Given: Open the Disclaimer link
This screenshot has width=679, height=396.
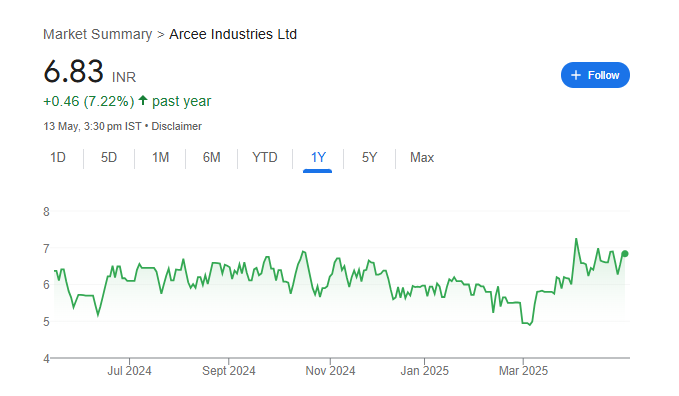Looking at the screenshot, I should coord(176,126).
